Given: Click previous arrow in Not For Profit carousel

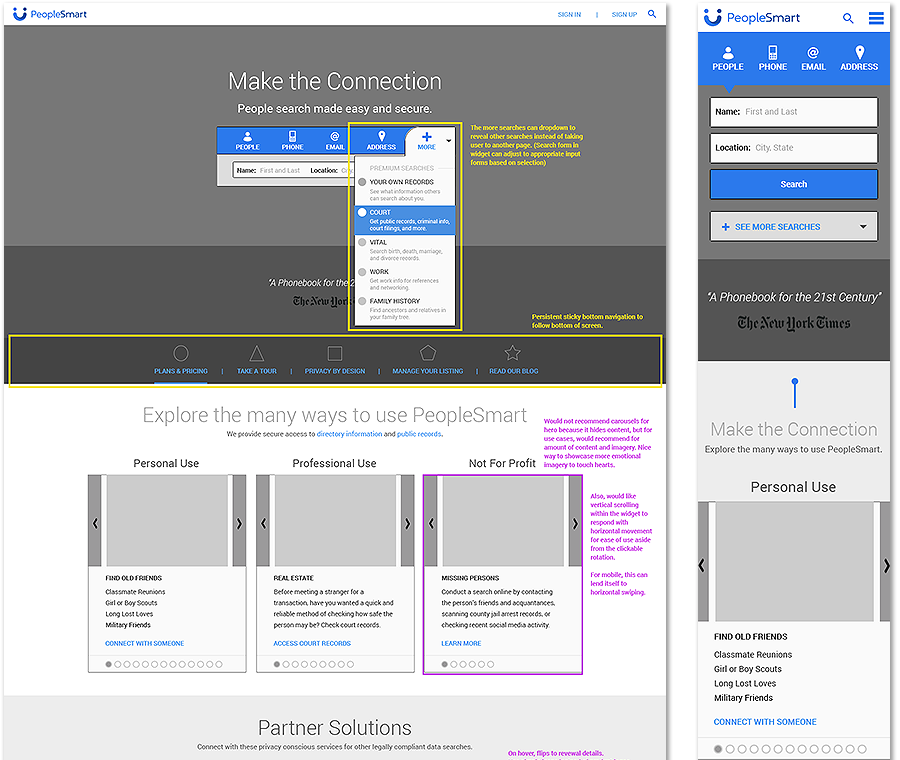Looking at the screenshot, I should [x=431, y=523].
